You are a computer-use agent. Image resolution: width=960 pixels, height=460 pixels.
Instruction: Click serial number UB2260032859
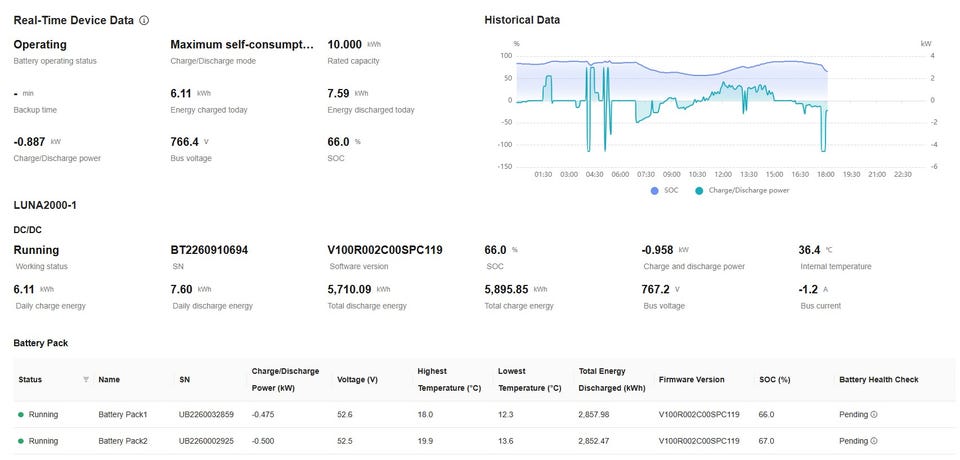click(x=206, y=414)
